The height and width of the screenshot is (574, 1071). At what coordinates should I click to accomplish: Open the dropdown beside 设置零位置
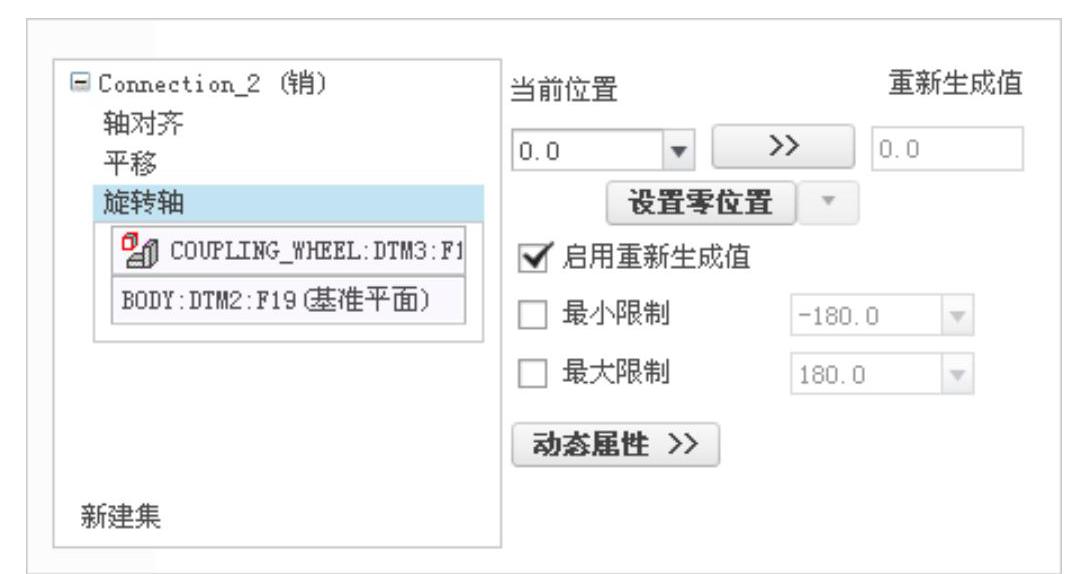828,202
